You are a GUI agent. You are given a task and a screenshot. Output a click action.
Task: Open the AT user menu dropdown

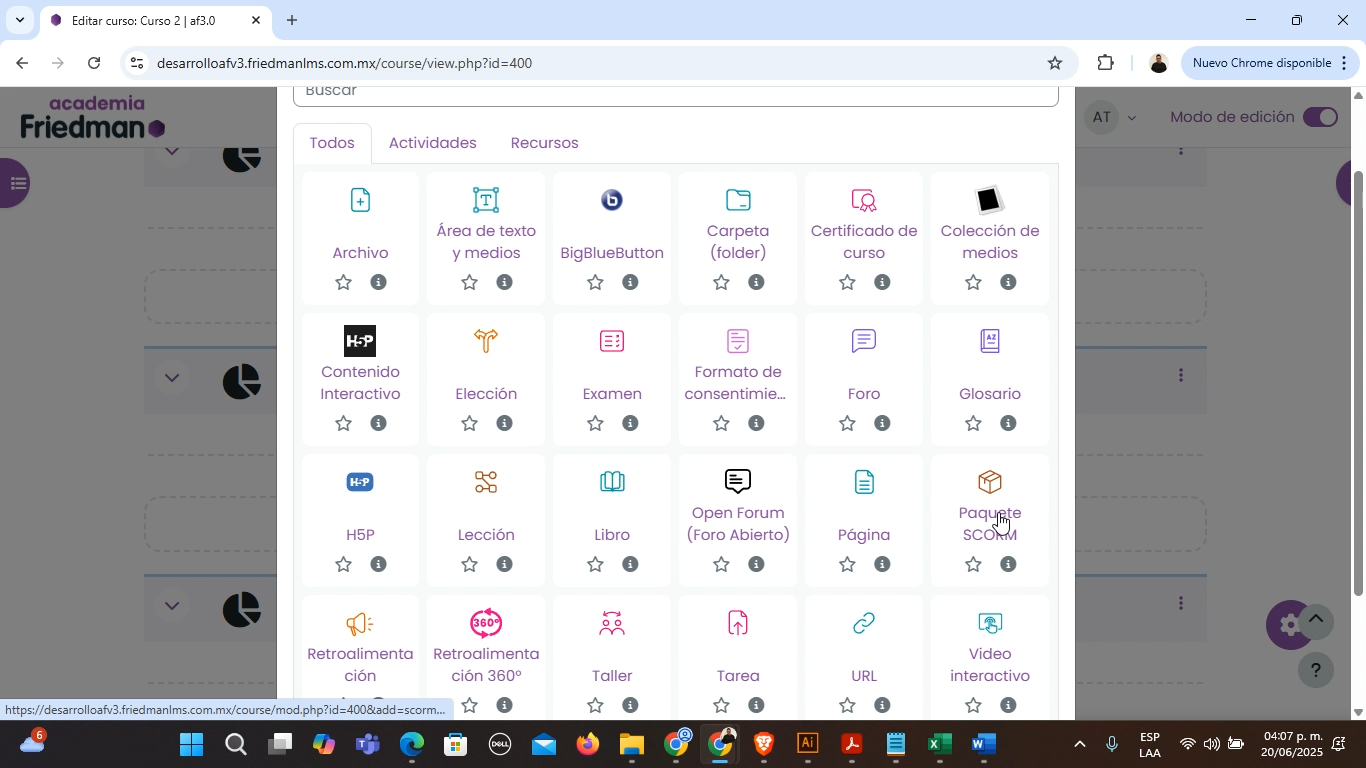(1112, 117)
